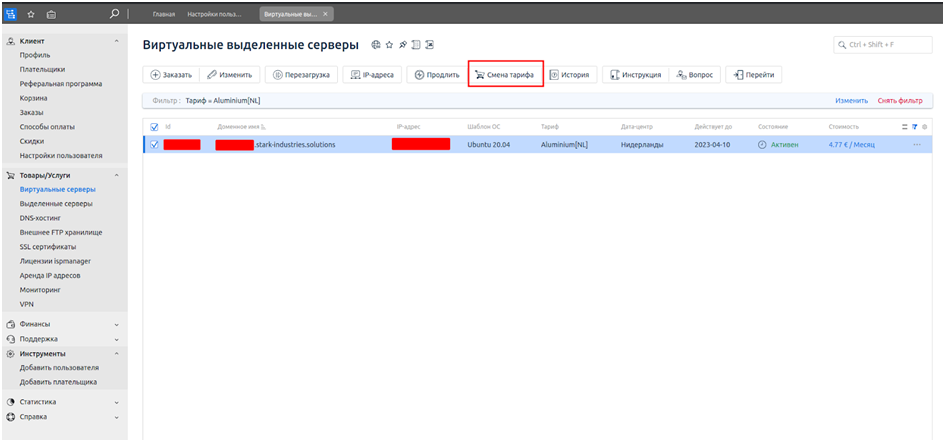Collapse the Клиент sidebar section
This screenshot has height=442, width=945.
pos(116,41)
